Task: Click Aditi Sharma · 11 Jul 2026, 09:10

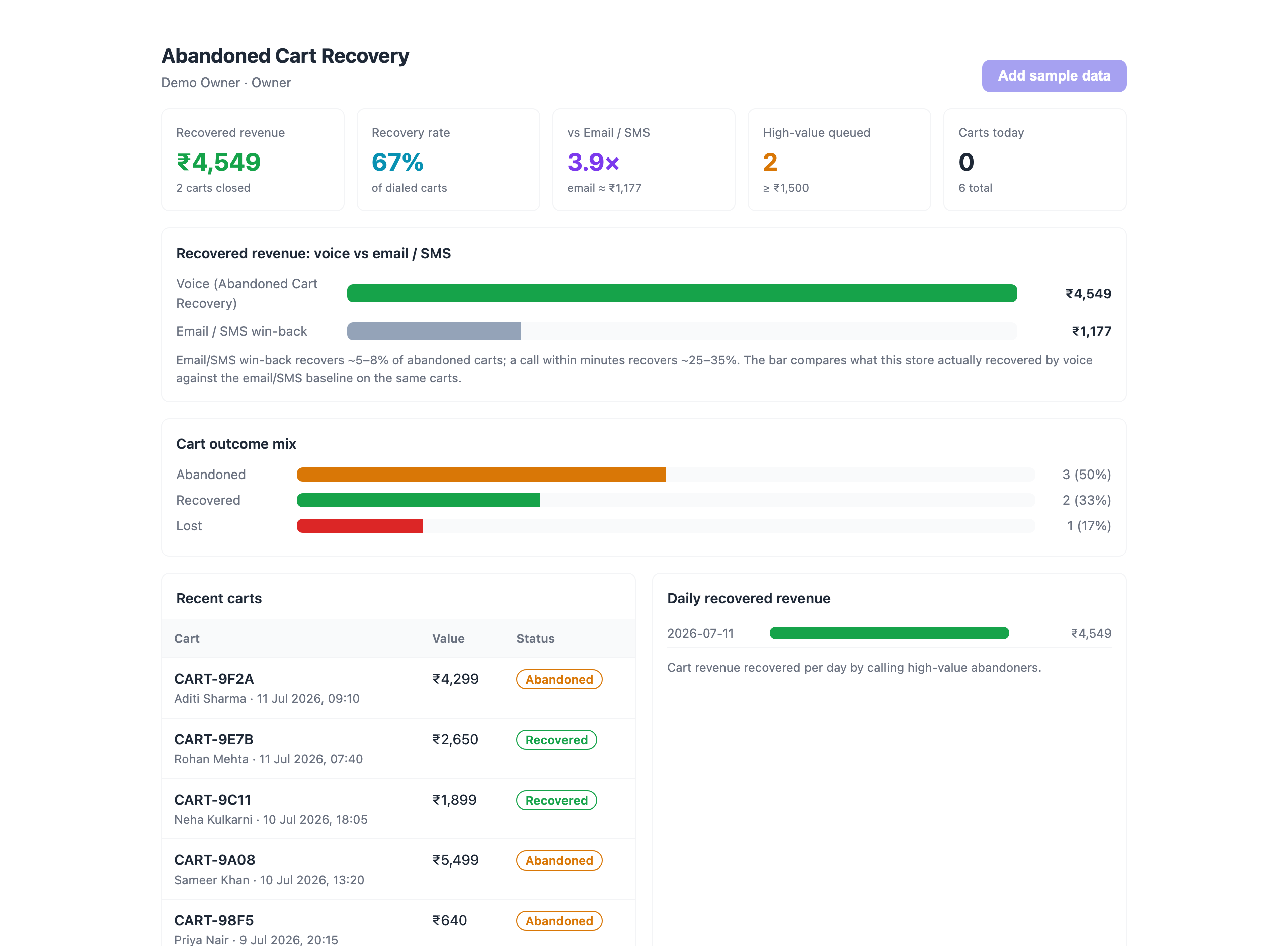Action: tap(267, 698)
